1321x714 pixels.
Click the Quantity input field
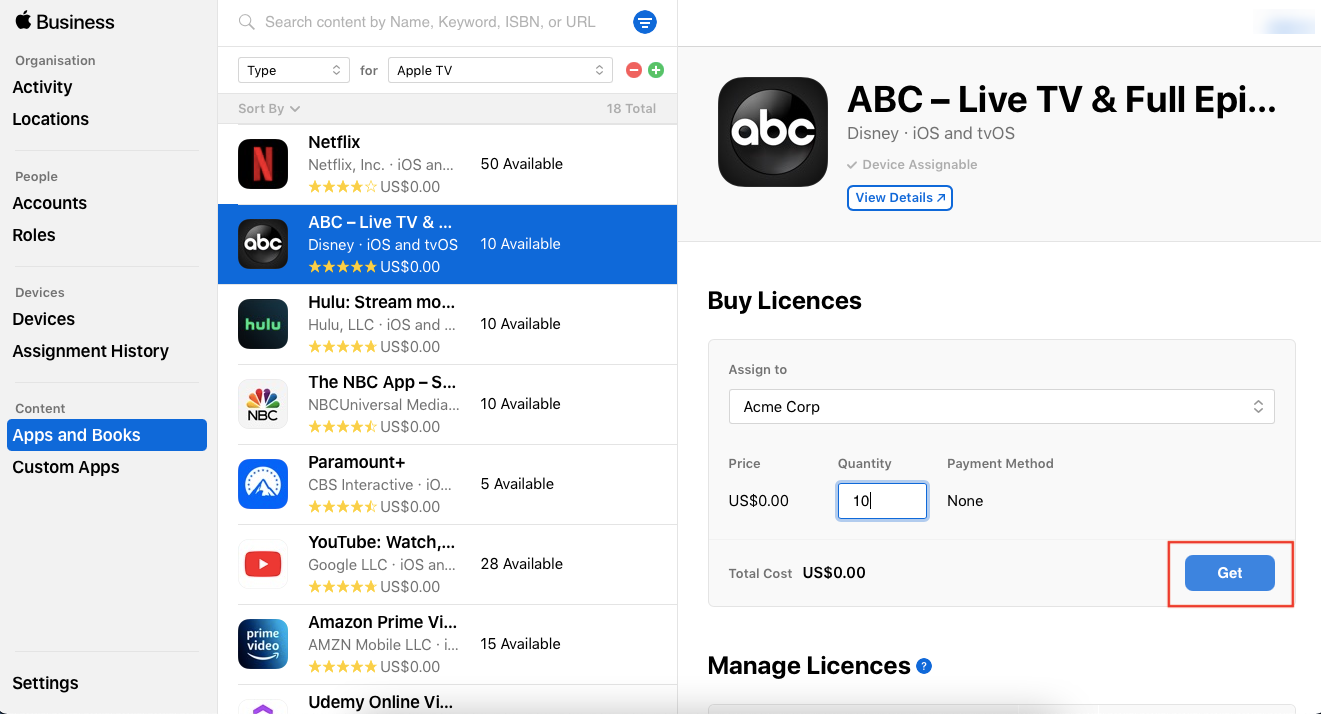tap(882, 501)
